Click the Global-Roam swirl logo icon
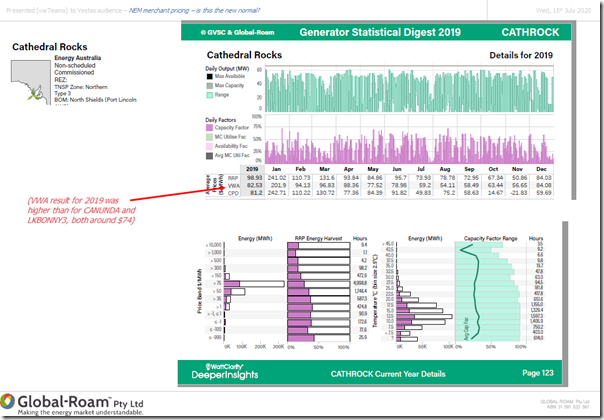604x420 pixels. (7, 401)
